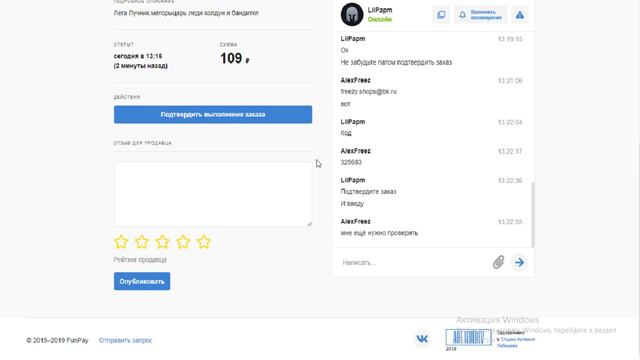This screenshot has width=640, height=360.
Task: Click the Art. Lebedev Studio barcode logo
Action: pyautogui.click(x=468, y=338)
